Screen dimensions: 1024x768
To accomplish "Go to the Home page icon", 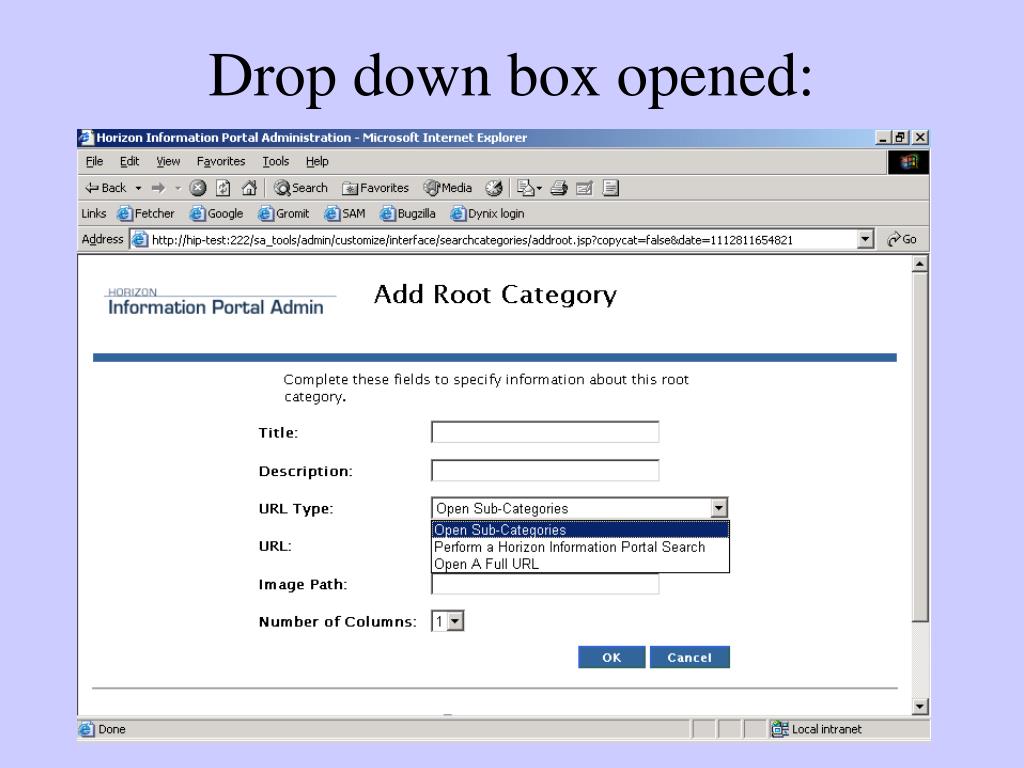I will click(249, 188).
